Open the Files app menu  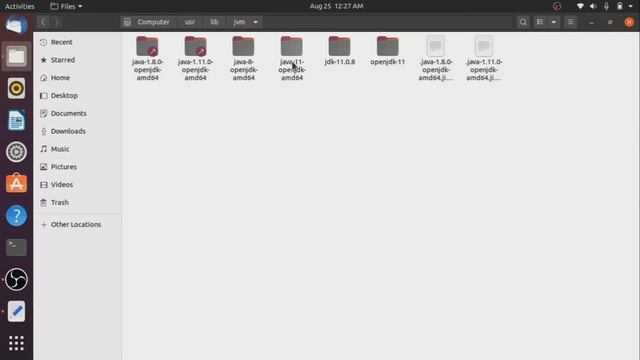click(x=66, y=6)
